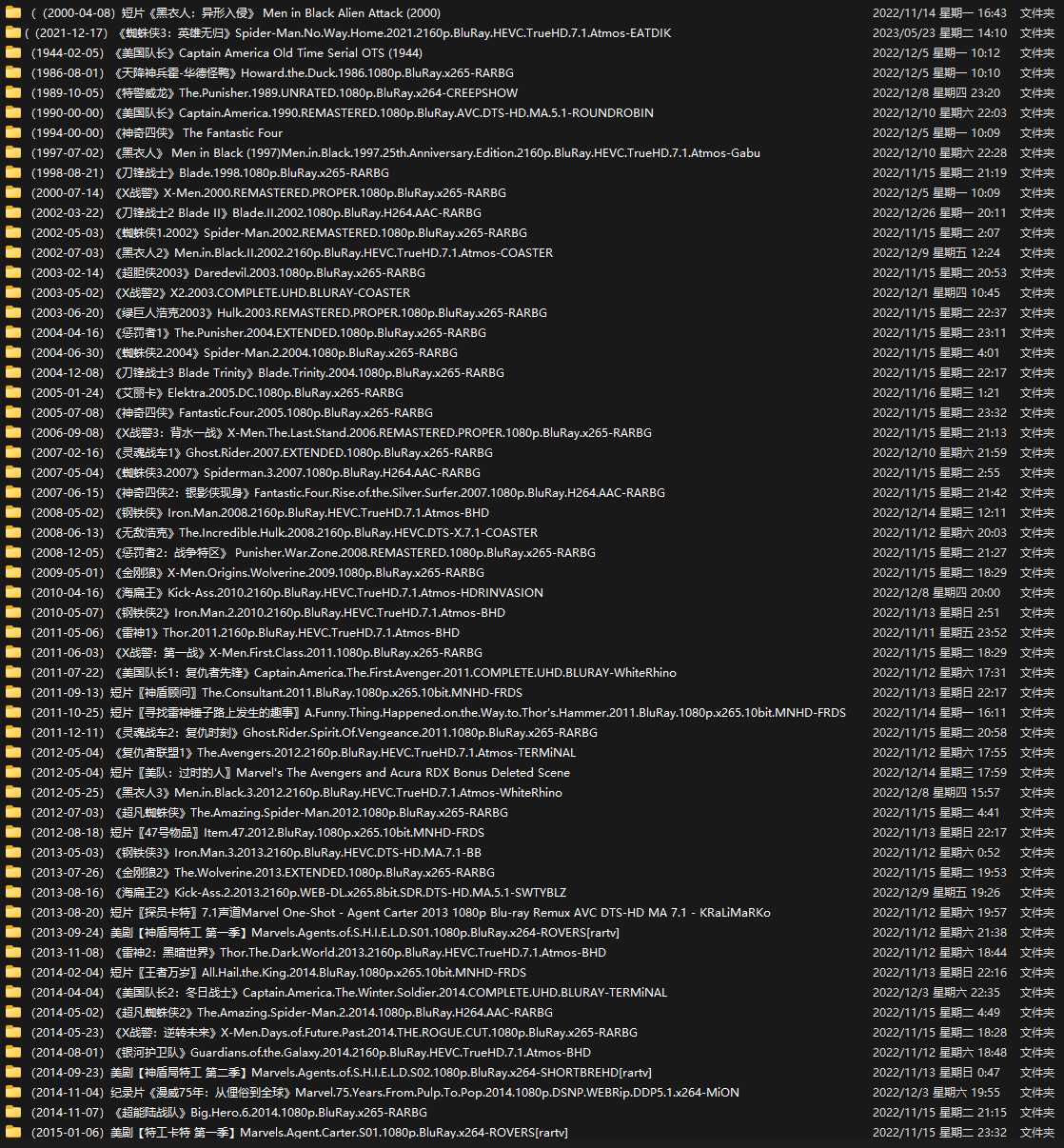Click The.Amazing.Spider-Man.2012 folder name
The width and height of the screenshot is (1064, 1148).
(x=269, y=813)
